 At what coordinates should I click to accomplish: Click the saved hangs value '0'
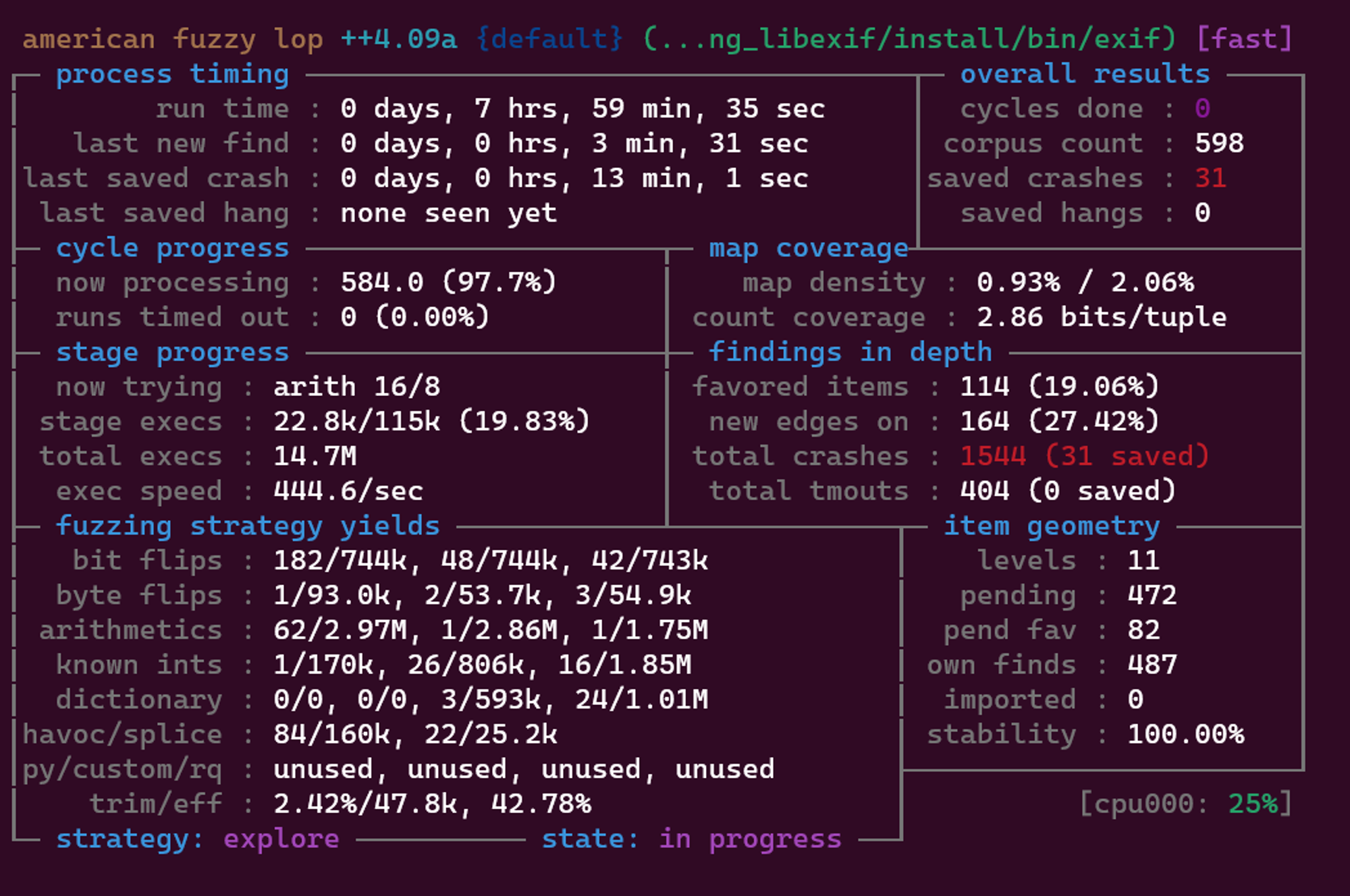pos(1203,213)
